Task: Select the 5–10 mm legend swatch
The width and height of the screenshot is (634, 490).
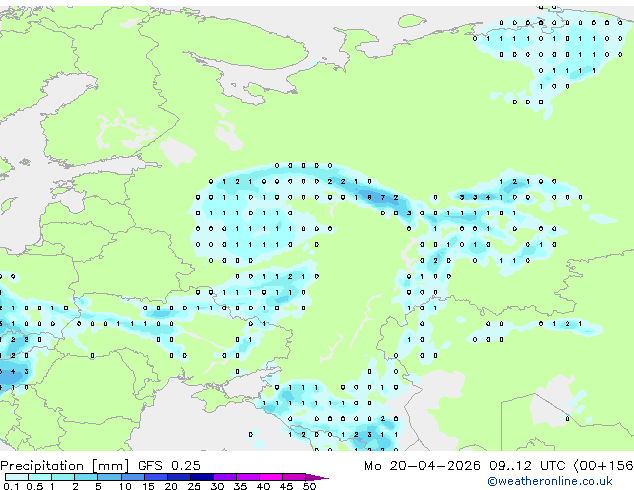Action: pos(109,477)
